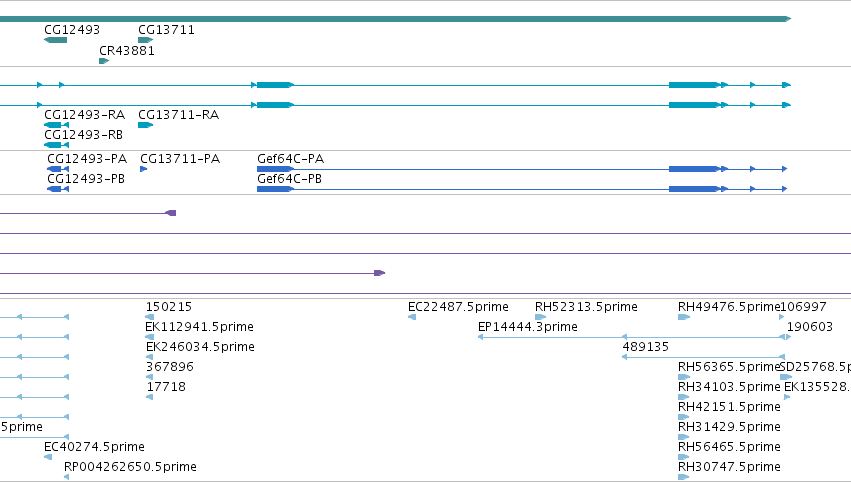Click the CG13711-RA transcript label
Viewport: 851px width, 482px height.
pyautogui.click(x=179, y=115)
